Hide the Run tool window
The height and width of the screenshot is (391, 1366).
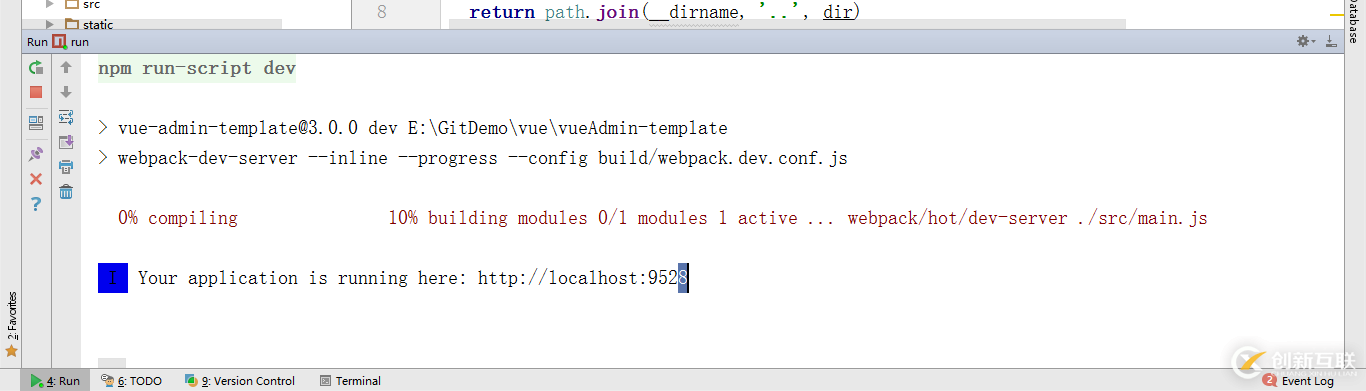pos(1331,41)
